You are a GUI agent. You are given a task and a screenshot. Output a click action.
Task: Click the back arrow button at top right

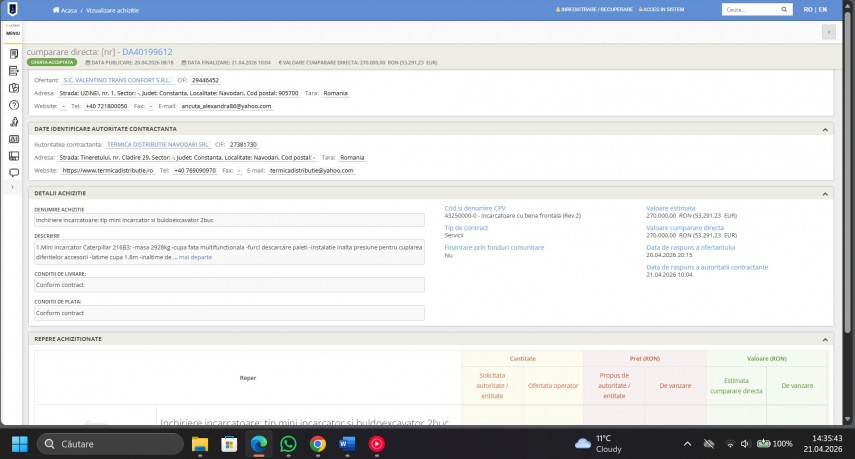pos(828,32)
